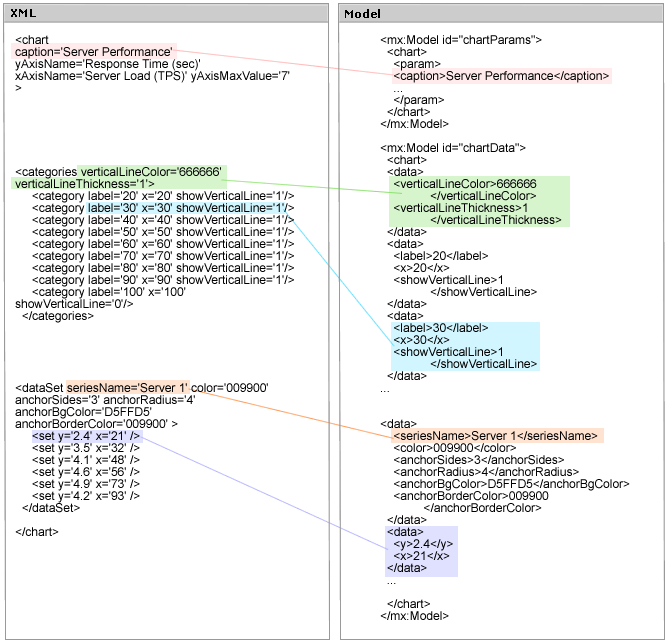670x644 pixels.
Task: Click the highlighted set y='2.4' x='21' line
Action: point(86,436)
